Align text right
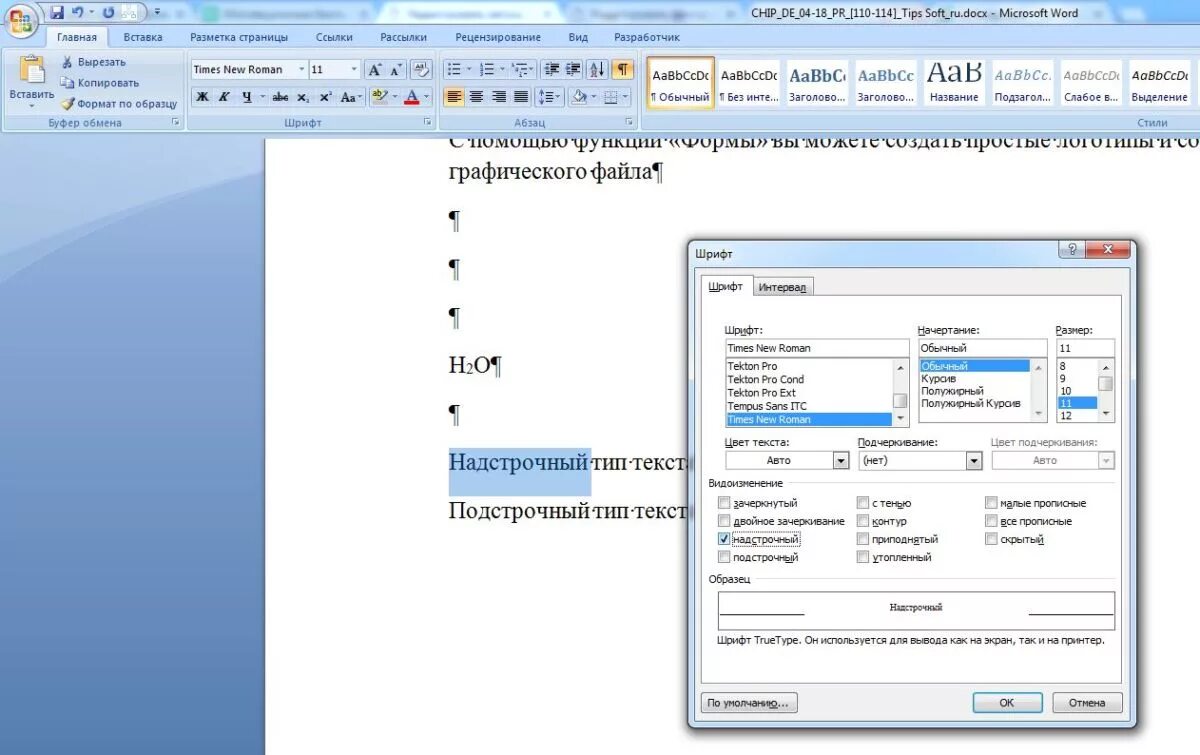The height and width of the screenshot is (755, 1200). point(499,97)
